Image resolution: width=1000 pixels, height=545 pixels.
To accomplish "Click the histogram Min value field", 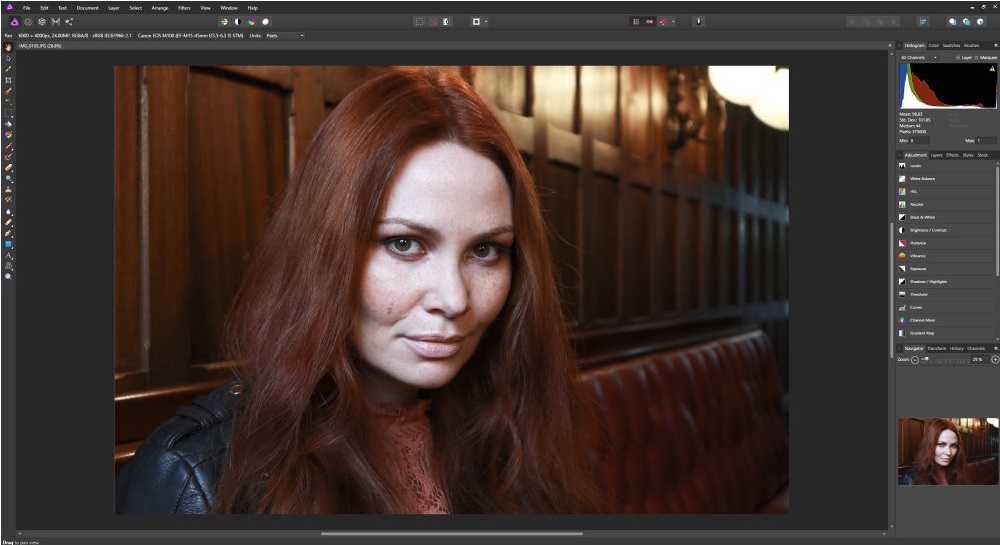I will pyautogui.click(x=919, y=140).
